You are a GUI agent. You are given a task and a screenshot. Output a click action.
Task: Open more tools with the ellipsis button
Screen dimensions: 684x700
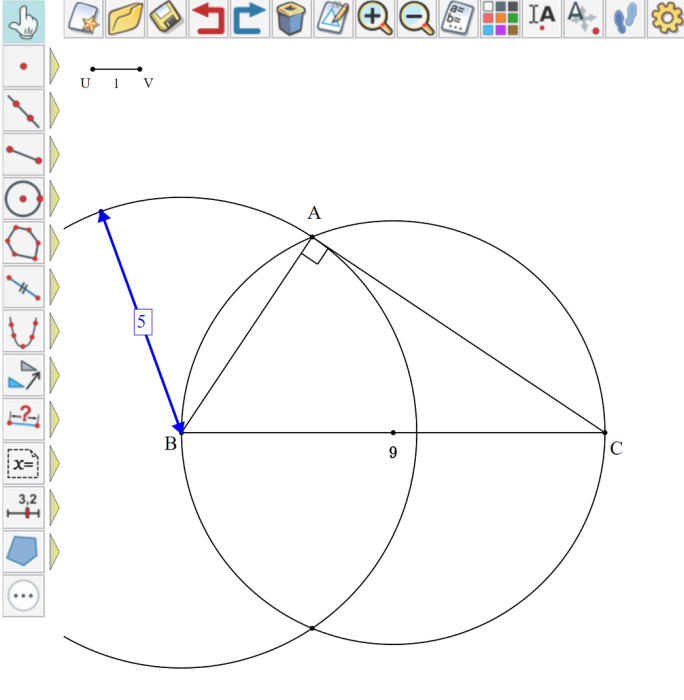click(23, 595)
